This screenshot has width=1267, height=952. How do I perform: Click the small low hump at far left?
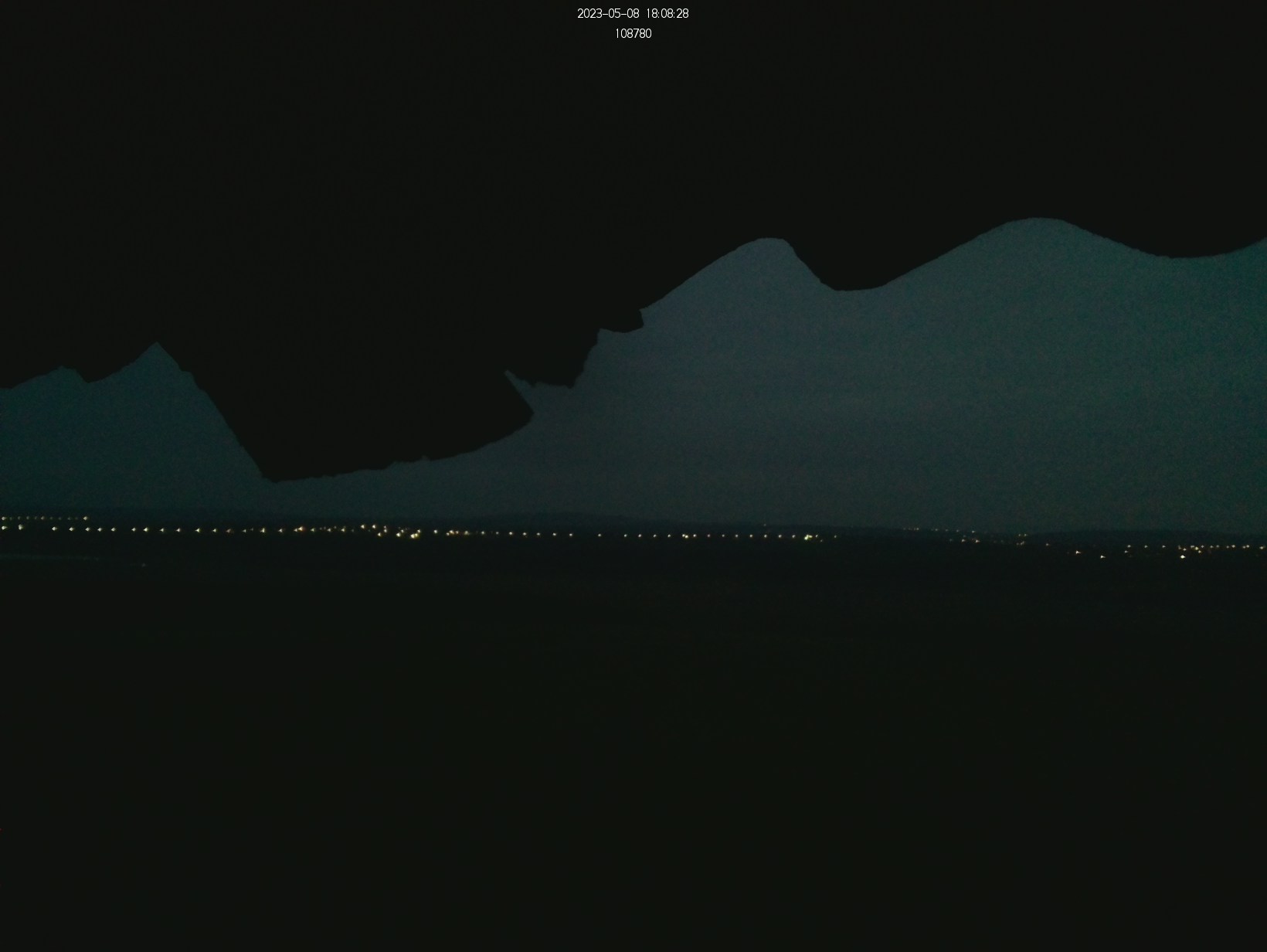[60, 369]
